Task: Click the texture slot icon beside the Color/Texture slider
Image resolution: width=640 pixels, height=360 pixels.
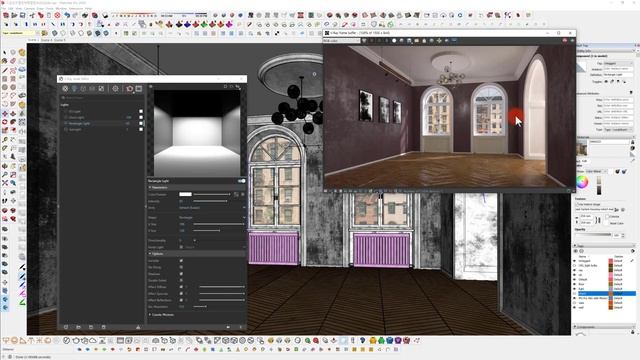Action: [236, 194]
